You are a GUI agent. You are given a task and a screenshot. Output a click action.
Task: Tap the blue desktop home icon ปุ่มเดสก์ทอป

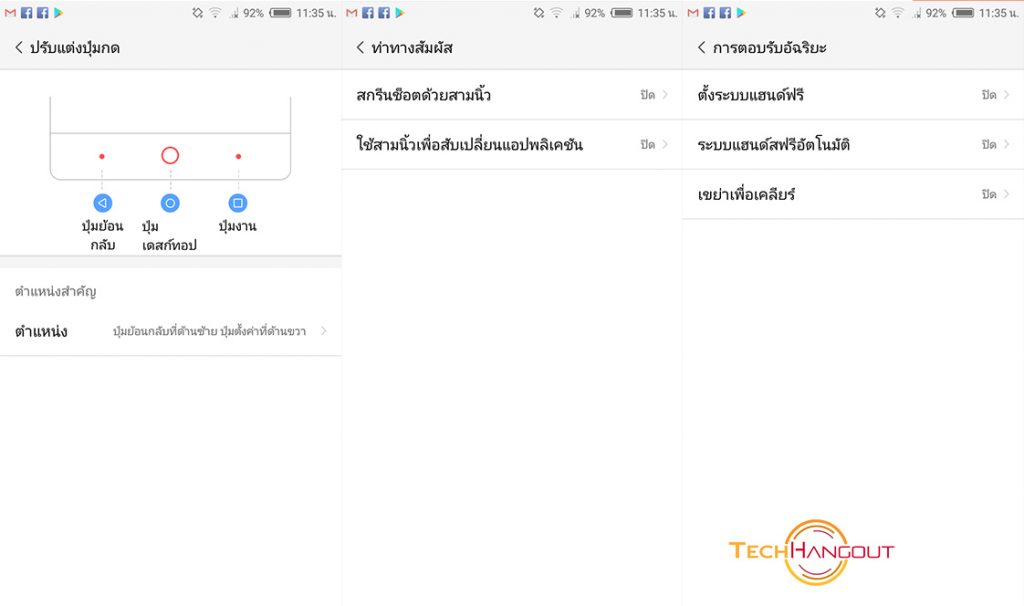click(170, 203)
